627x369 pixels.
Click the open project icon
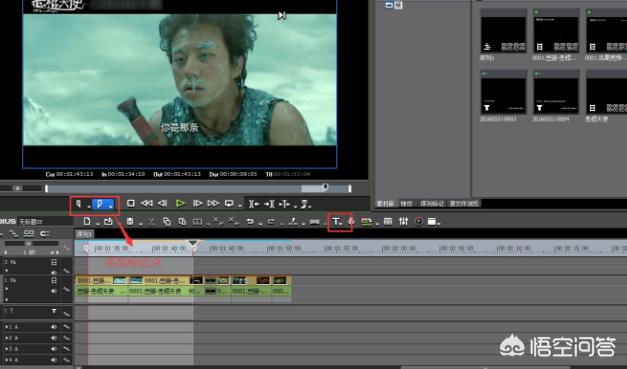[108, 221]
